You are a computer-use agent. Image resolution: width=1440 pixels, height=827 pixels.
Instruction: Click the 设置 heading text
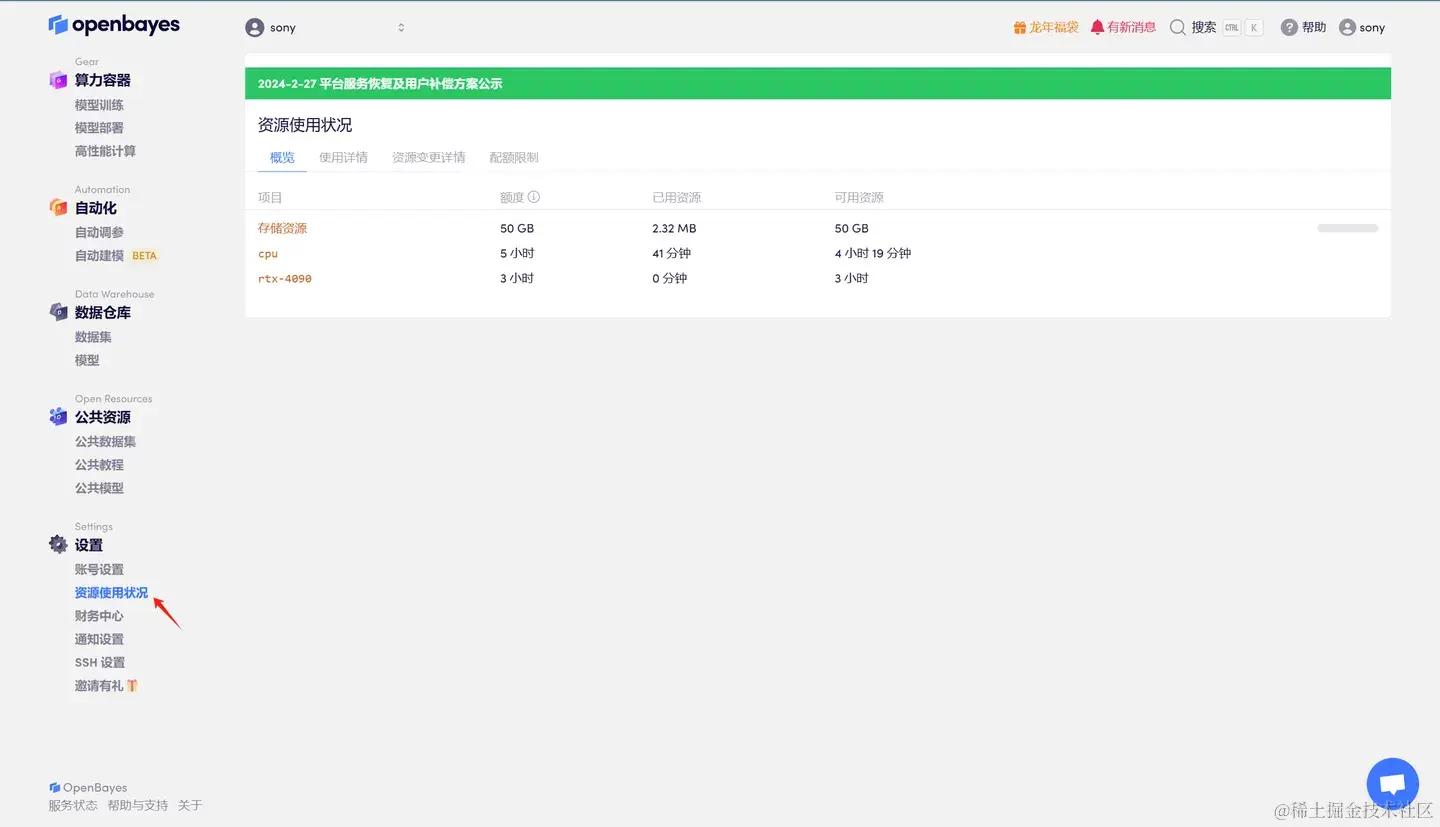pyautogui.click(x=89, y=545)
